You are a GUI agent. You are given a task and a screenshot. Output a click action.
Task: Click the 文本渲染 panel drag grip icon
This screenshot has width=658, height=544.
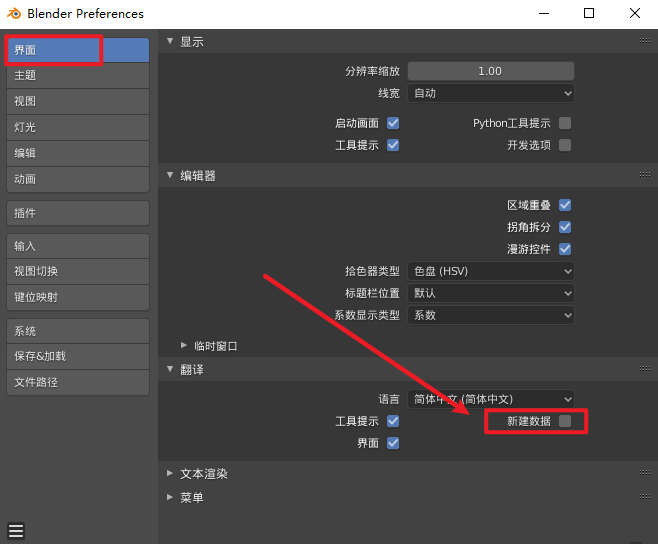pos(645,473)
